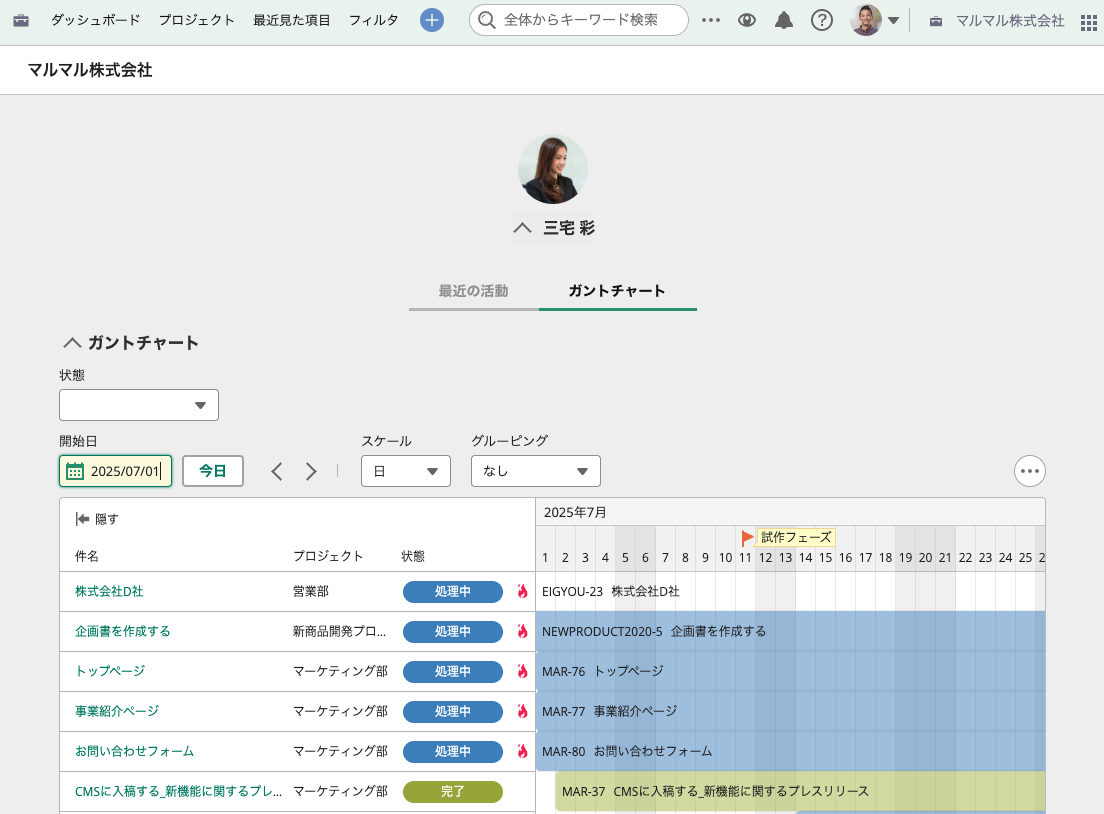
Task: Open the Gantt chart options ellipsis button
Action: click(x=1029, y=471)
